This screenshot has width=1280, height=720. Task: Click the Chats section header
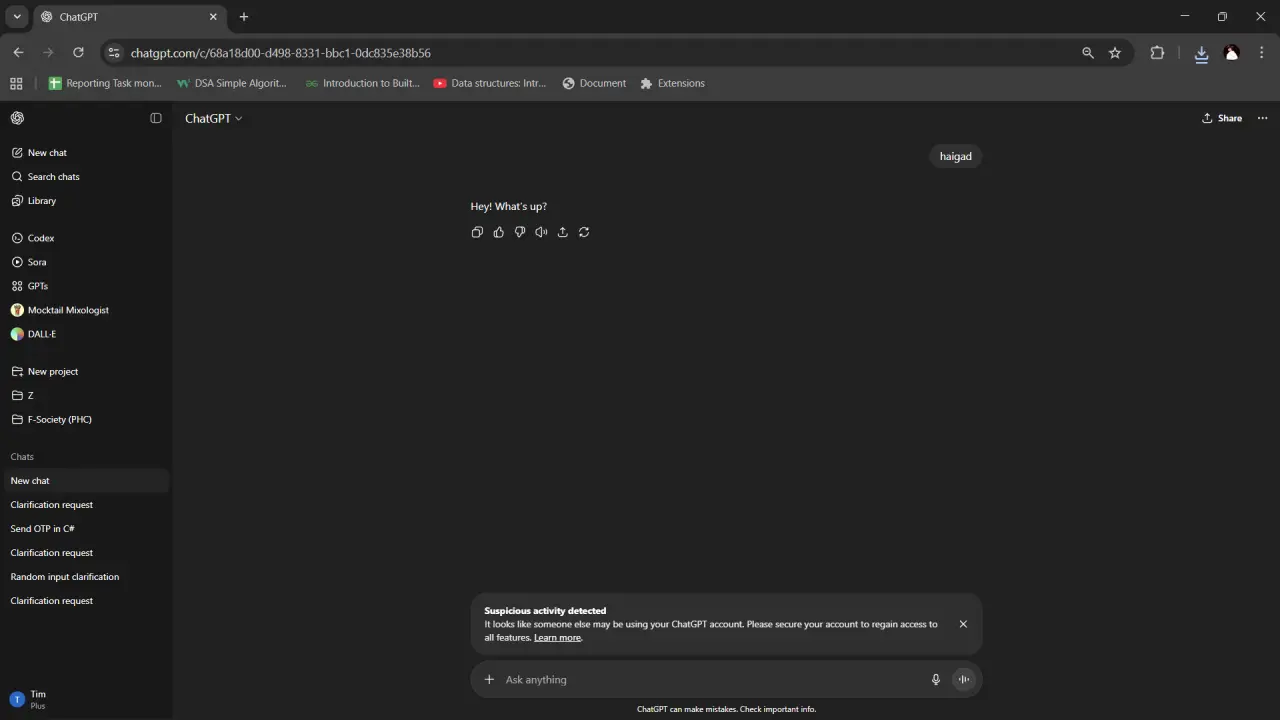tap(22, 457)
